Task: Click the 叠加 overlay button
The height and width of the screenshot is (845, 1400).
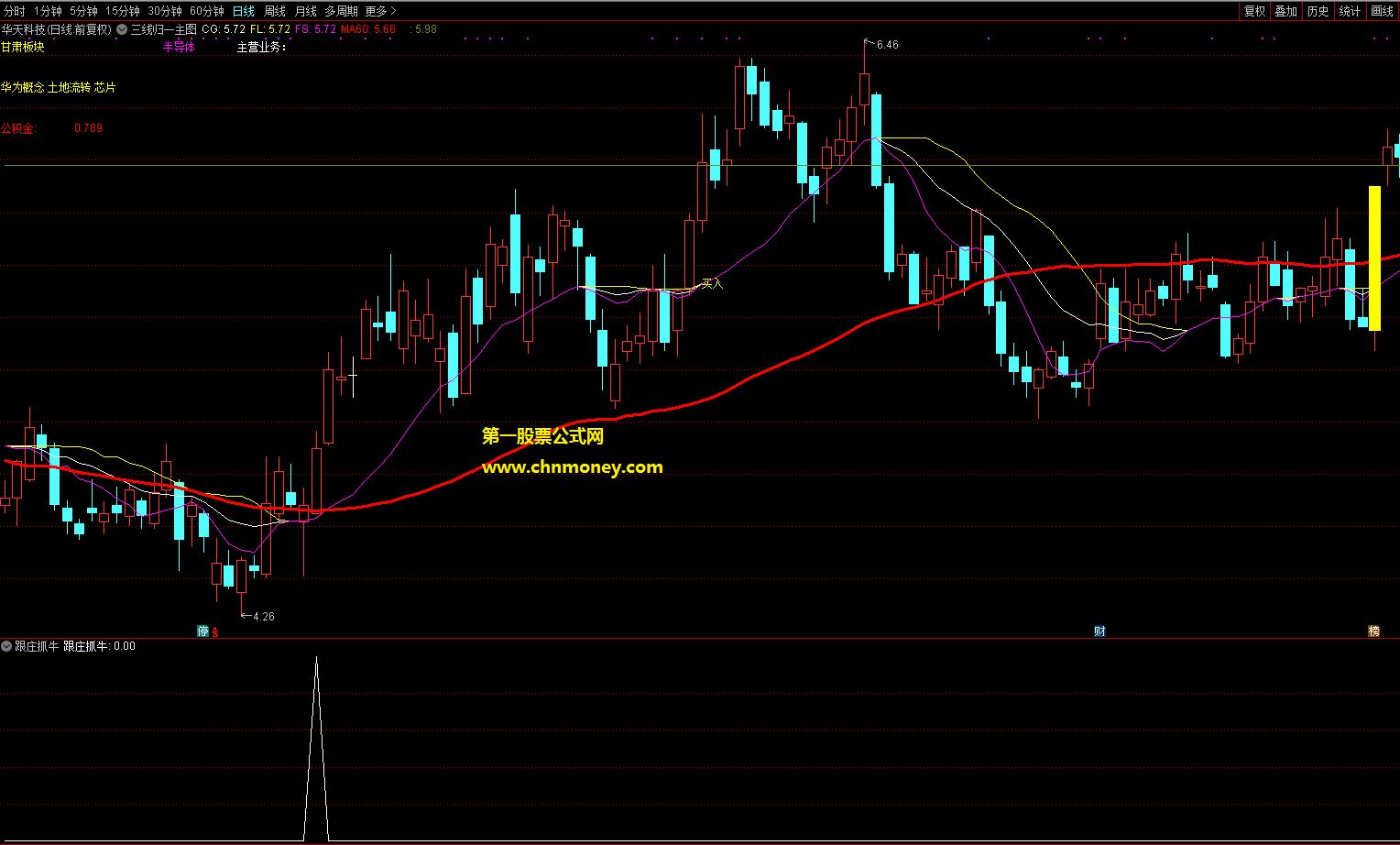Action: click(x=1285, y=11)
